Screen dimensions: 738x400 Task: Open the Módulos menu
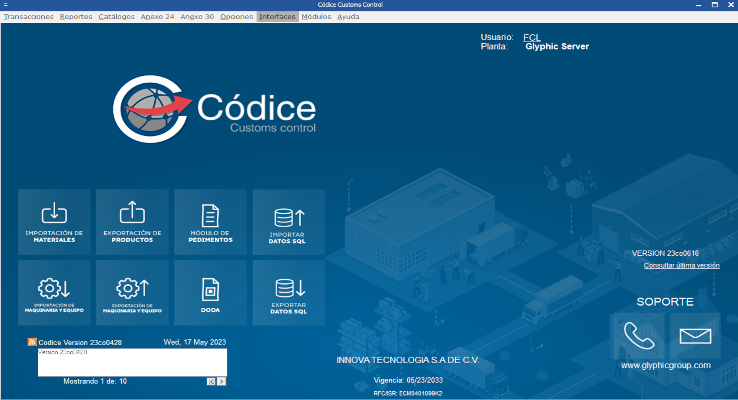(316, 16)
